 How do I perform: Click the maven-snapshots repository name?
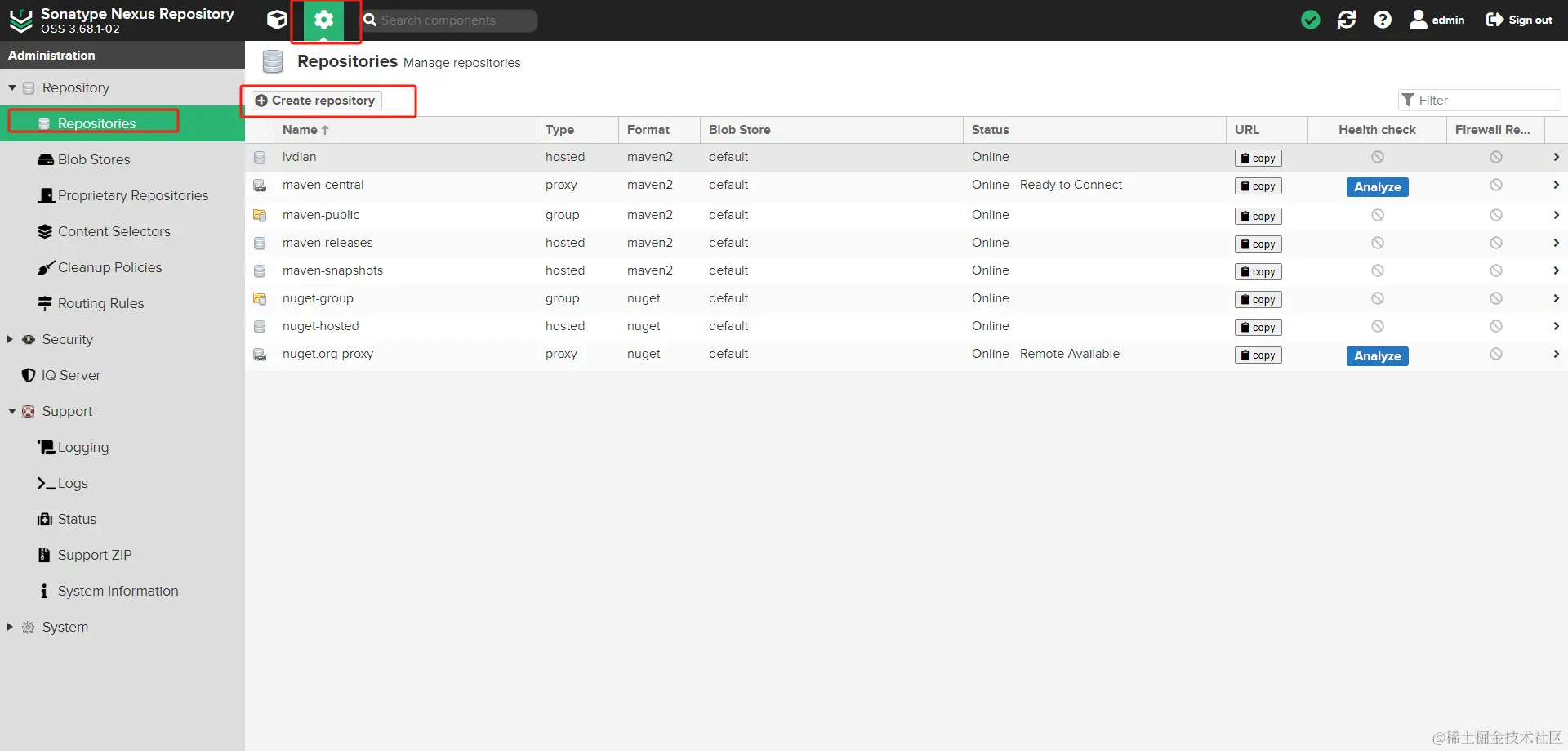pos(332,270)
